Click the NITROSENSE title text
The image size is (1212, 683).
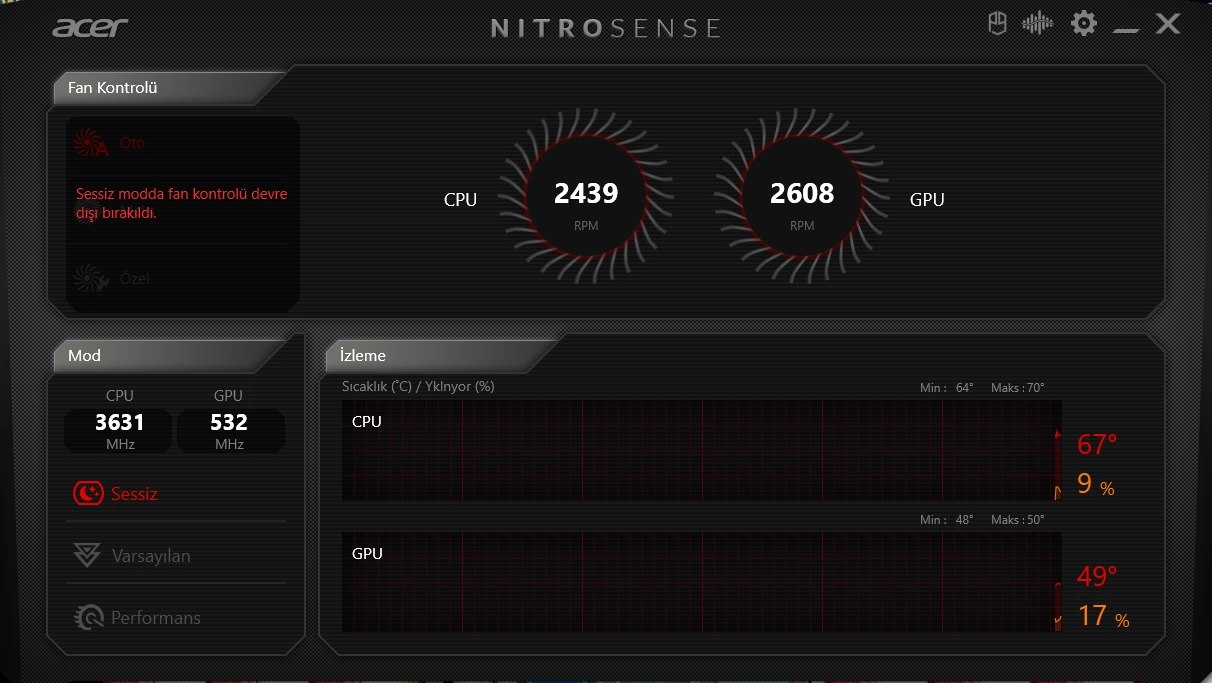(606, 27)
